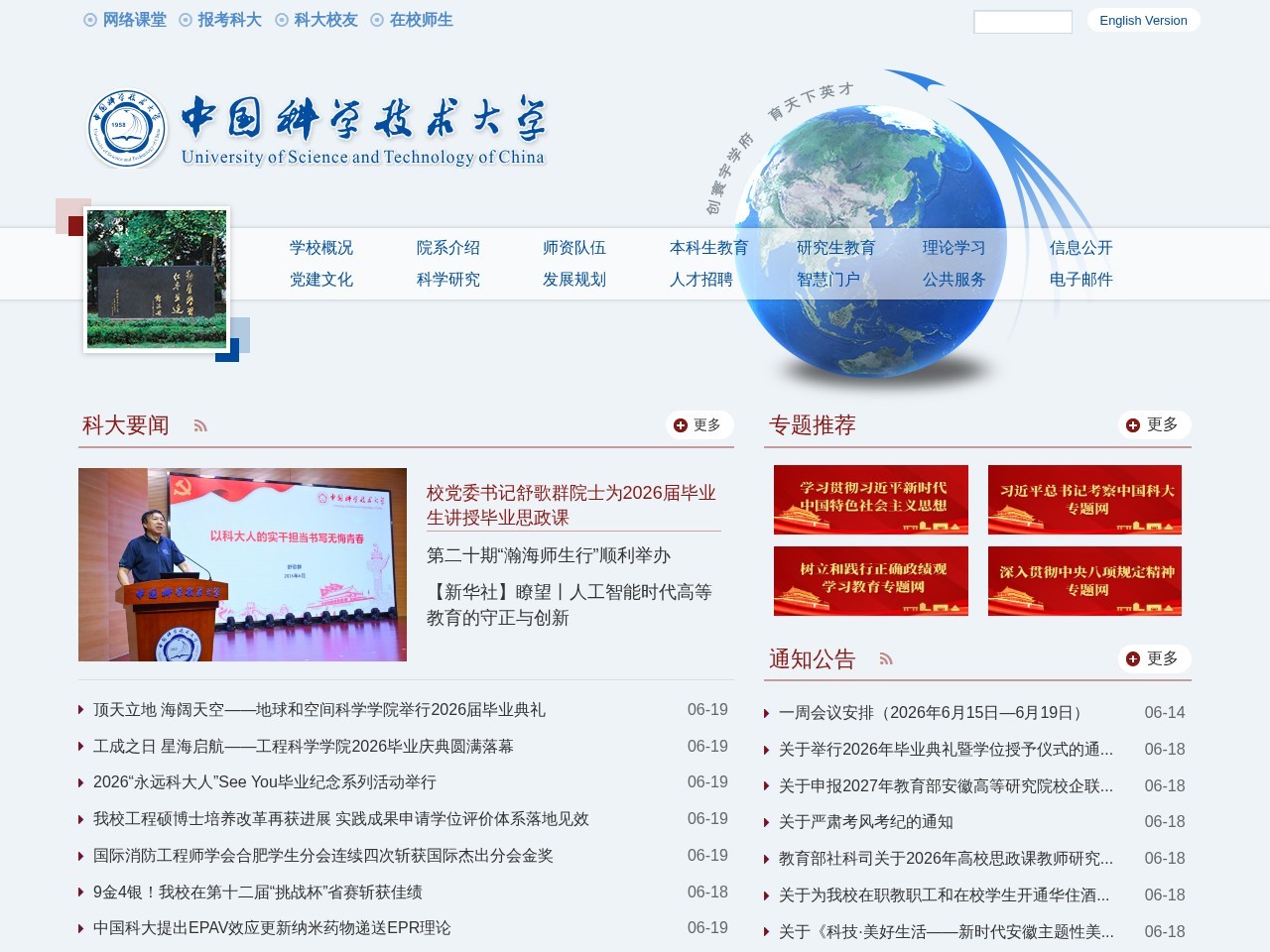1270x952 pixels.
Task: Click the news photo of speaker at podium
Action: click(242, 564)
